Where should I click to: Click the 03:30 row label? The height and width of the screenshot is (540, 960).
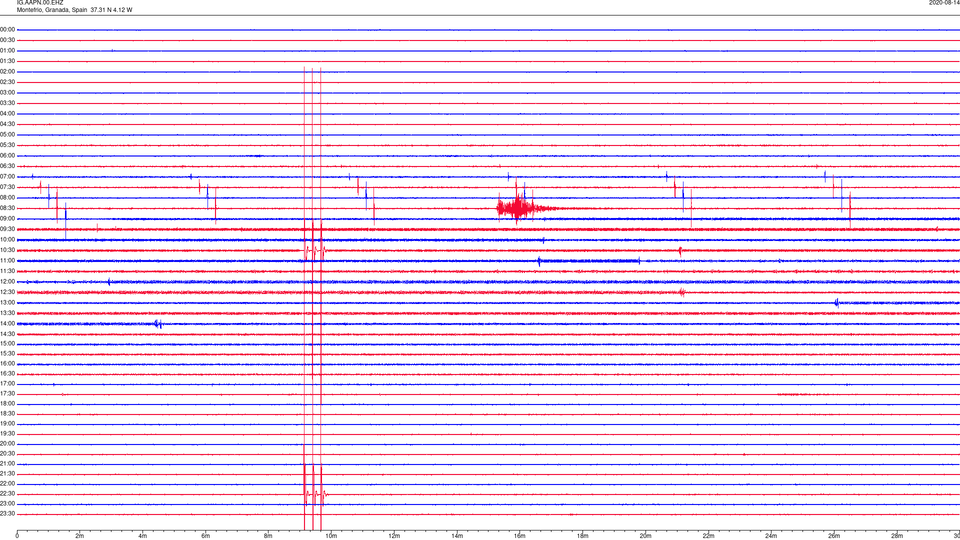[8, 103]
